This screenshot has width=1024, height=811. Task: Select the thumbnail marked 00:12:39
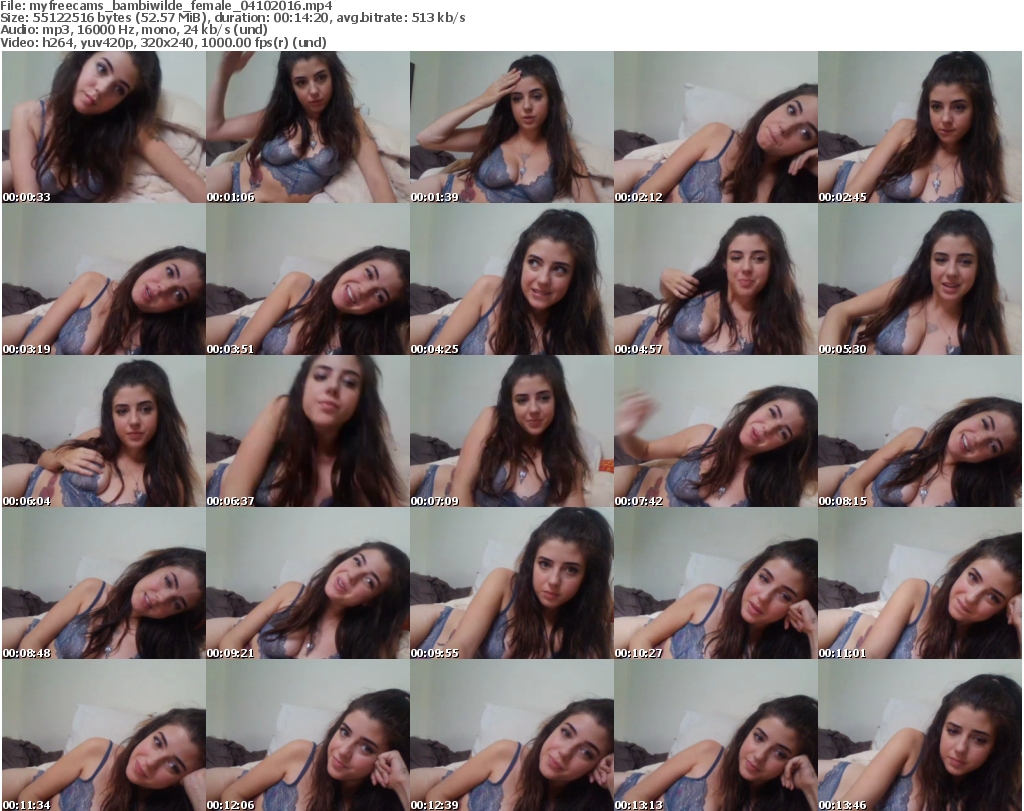pos(510,737)
